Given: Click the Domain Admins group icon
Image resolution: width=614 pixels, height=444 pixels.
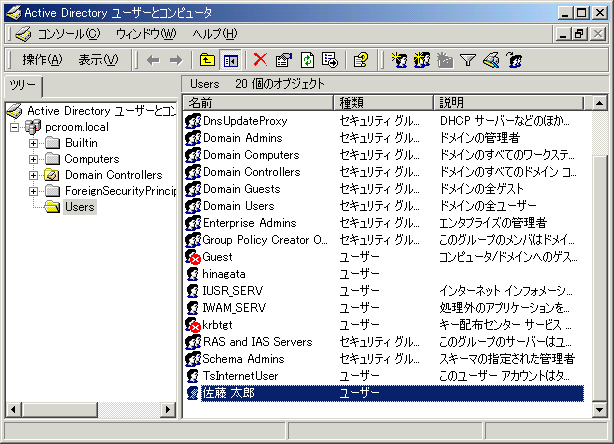Looking at the screenshot, I should tap(193, 138).
